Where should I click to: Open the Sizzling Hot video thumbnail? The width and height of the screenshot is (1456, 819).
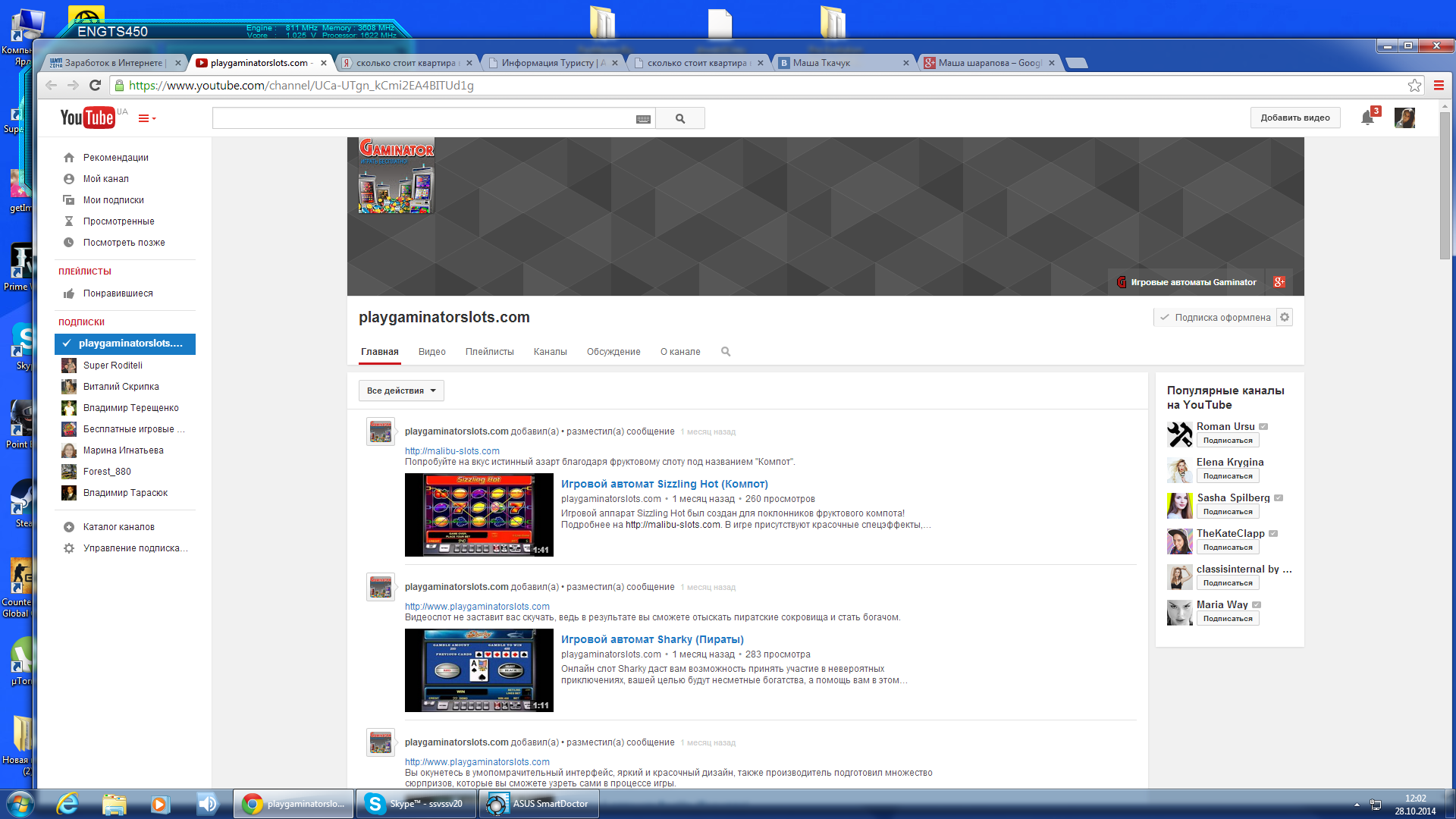(x=479, y=515)
